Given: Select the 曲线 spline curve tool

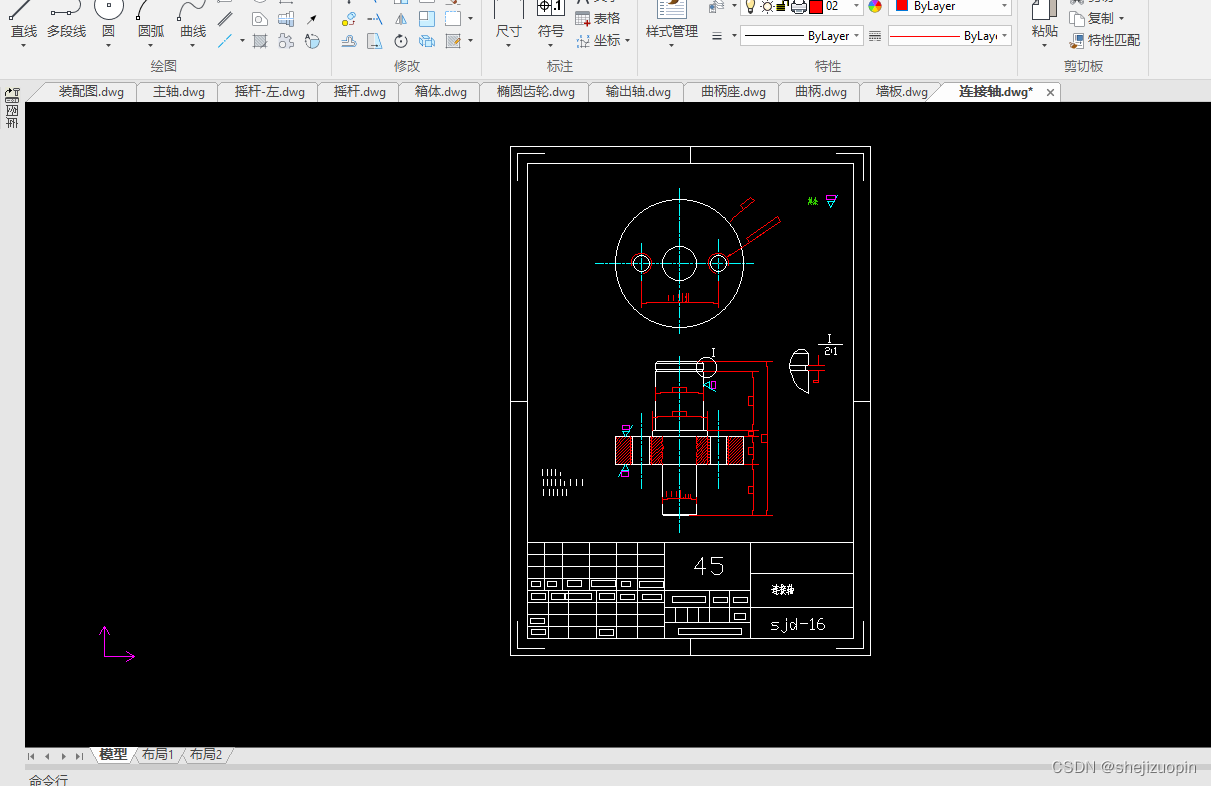Looking at the screenshot, I should [x=193, y=20].
